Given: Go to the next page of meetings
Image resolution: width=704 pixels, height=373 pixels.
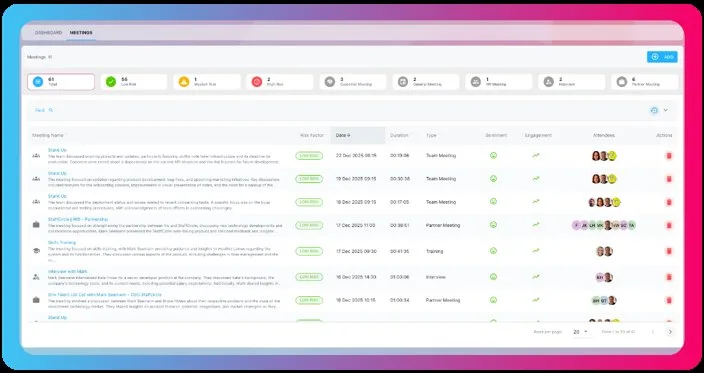Looking at the screenshot, I should click(670, 332).
